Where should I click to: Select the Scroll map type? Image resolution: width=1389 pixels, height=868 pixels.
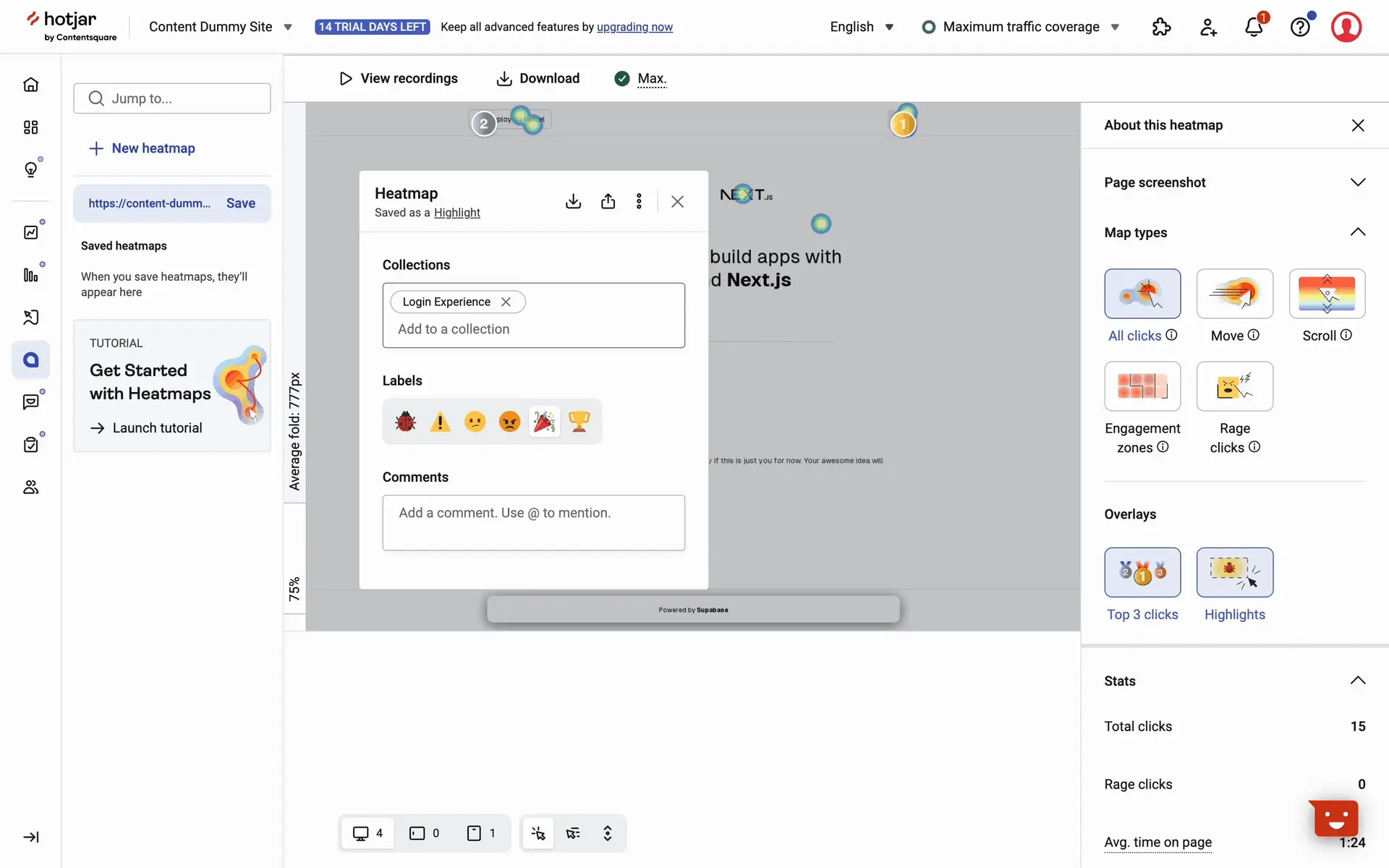pyautogui.click(x=1327, y=294)
